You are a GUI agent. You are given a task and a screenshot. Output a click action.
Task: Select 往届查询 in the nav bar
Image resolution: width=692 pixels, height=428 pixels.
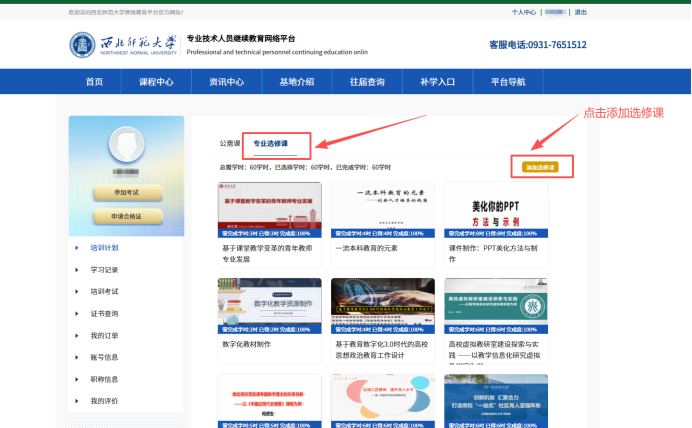(x=367, y=82)
